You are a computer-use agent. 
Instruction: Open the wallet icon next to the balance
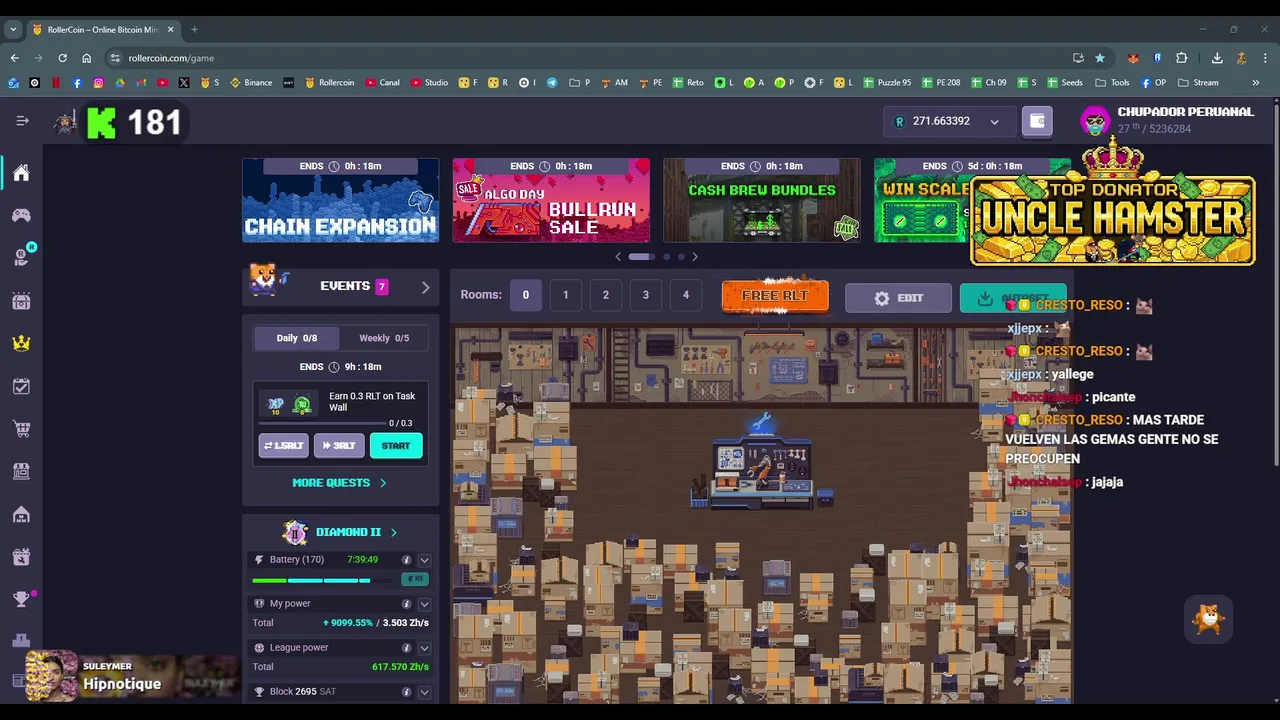[1037, 121]
